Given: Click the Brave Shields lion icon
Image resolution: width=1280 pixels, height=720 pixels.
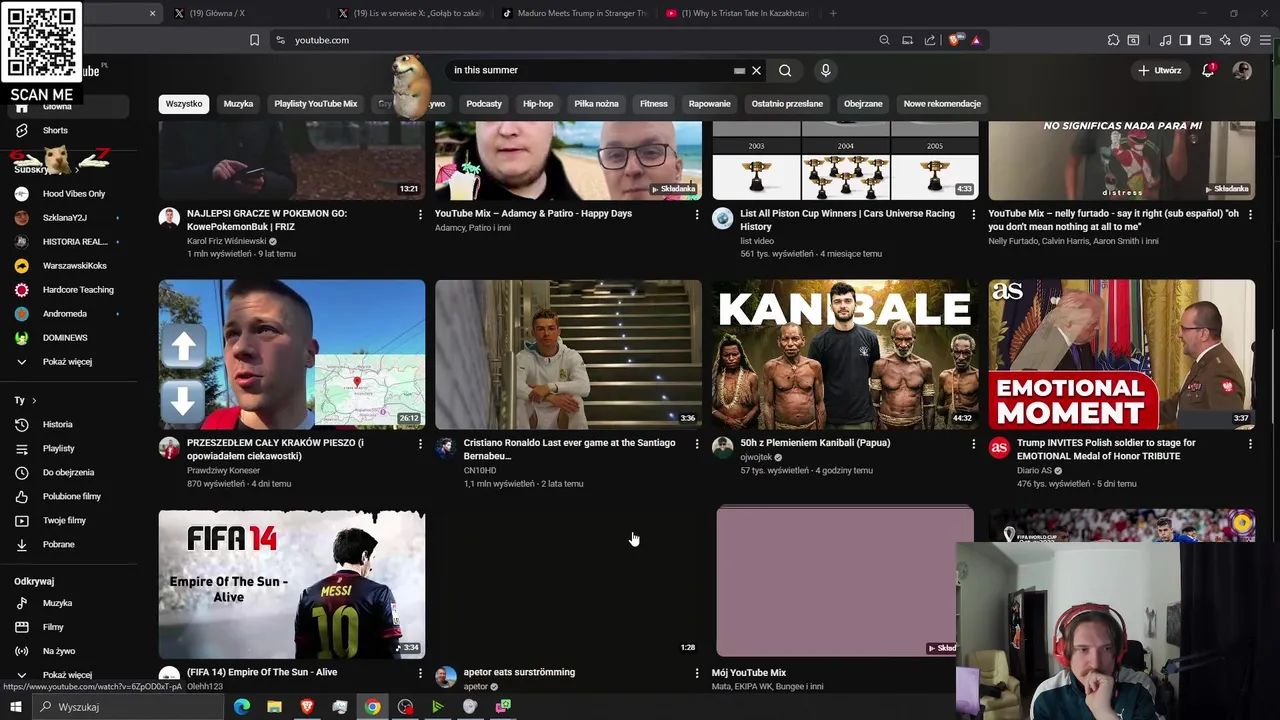Looking at the screenshot, I should (x=955, y=40).
